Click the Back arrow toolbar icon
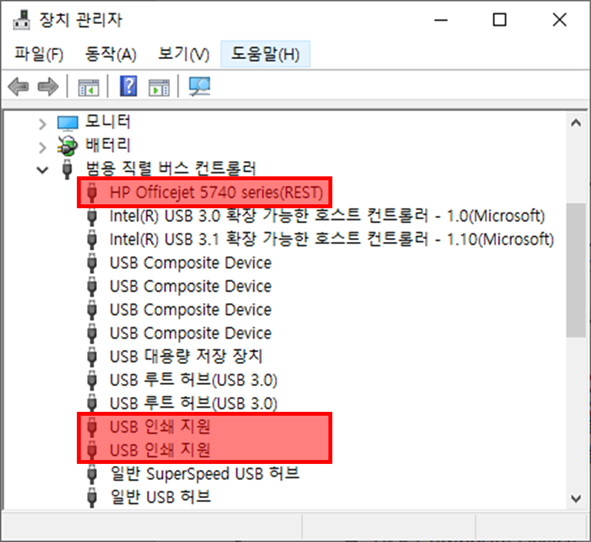 (18, 87)
